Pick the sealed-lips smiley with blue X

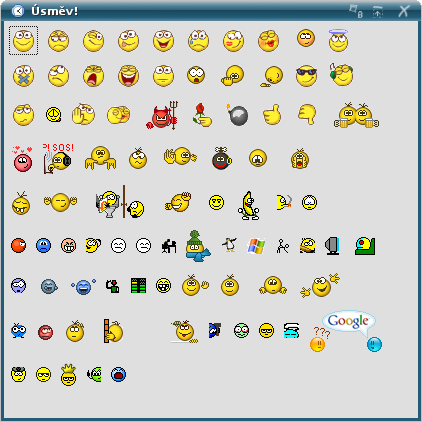(x=23, y=76)
